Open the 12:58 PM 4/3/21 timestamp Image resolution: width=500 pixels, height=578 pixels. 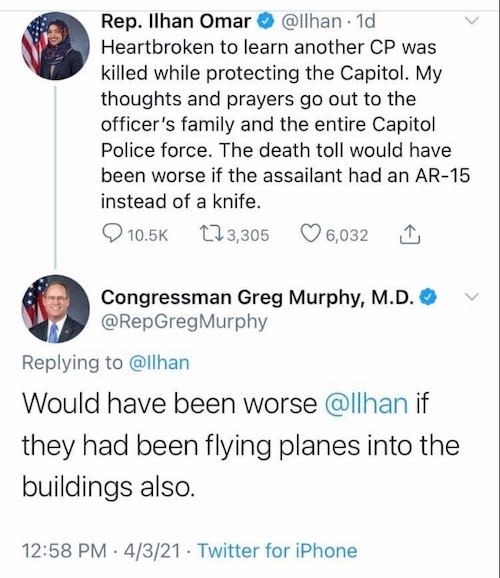[101, 551]
